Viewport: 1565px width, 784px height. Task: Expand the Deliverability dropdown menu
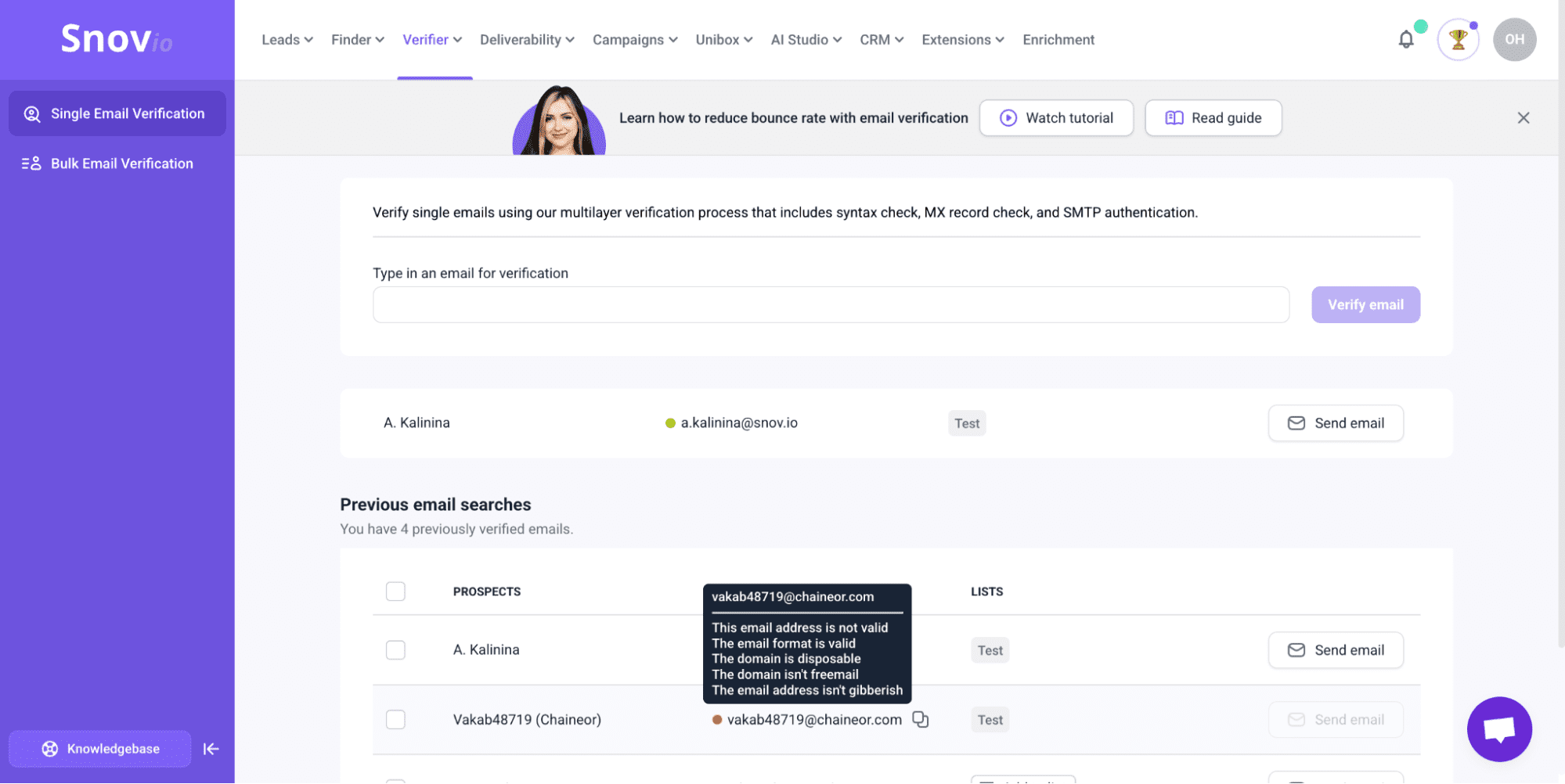[x=527, y=39]
